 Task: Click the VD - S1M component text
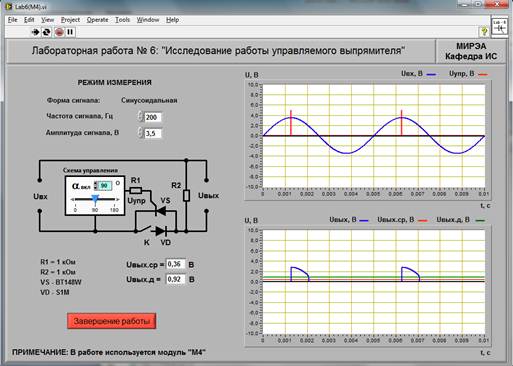pos(55,292)
